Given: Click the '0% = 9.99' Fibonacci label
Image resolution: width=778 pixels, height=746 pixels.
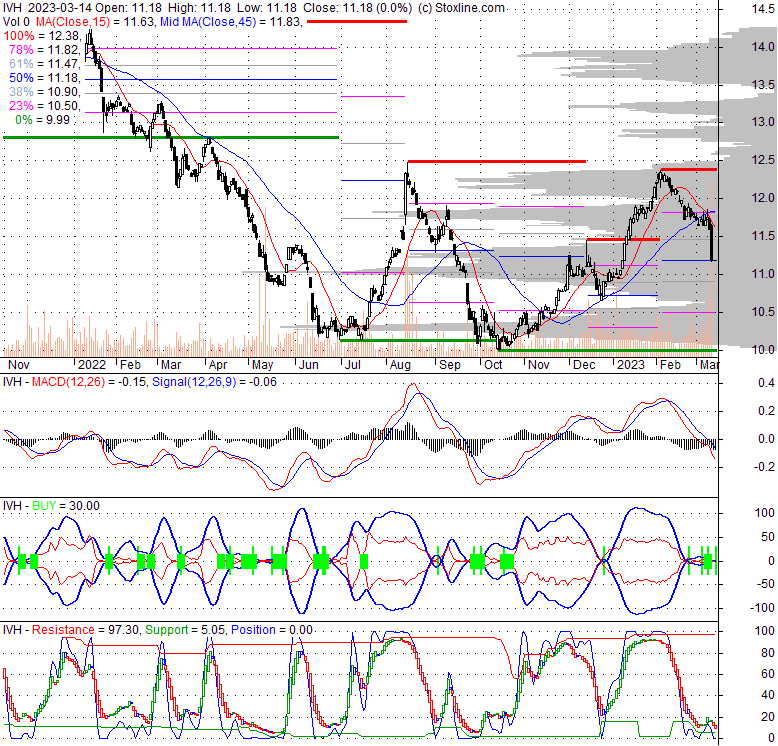Looking at the screenshot, I should point(42,120).
